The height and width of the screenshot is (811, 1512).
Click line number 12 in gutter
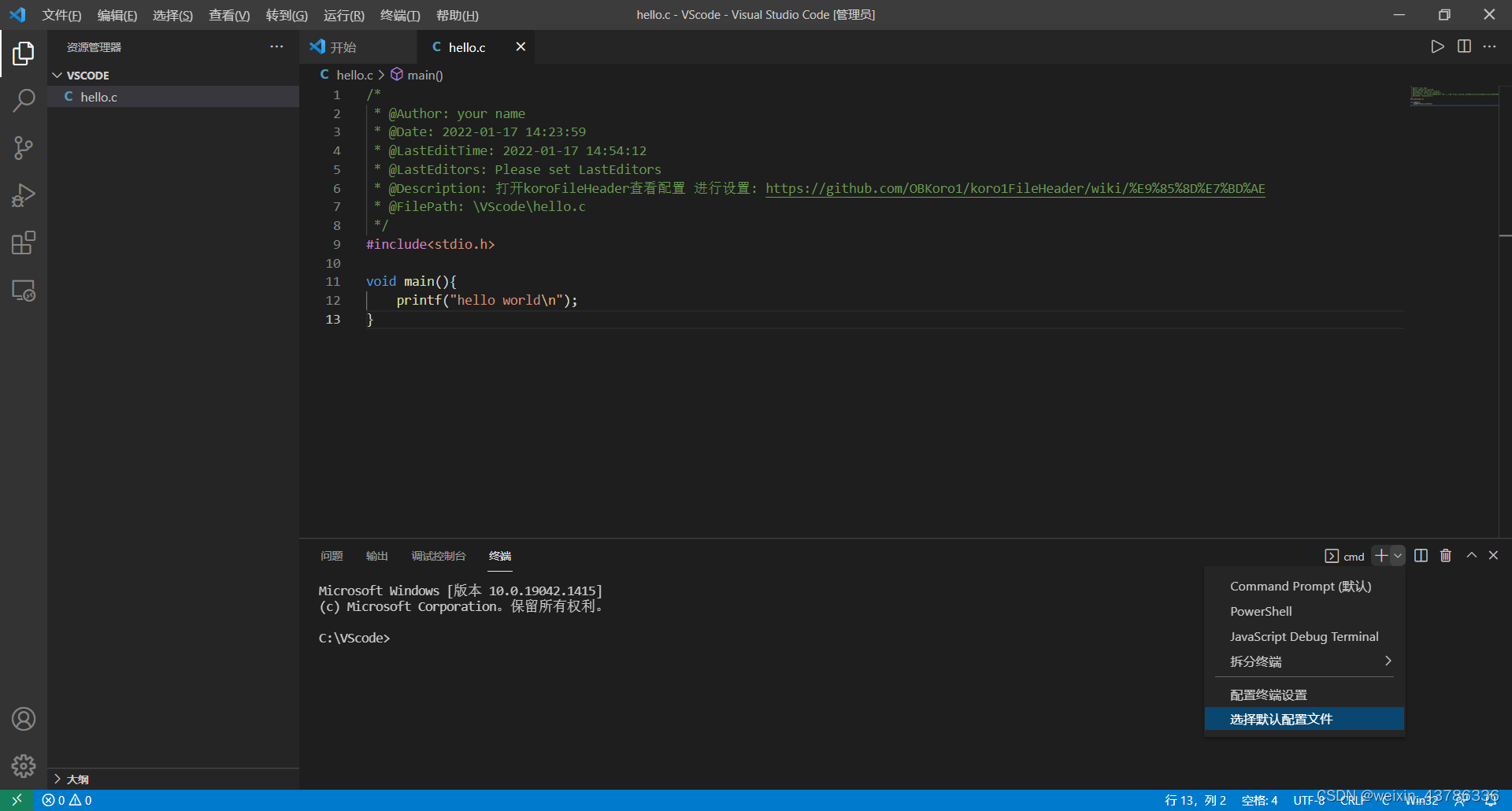pyautogui.click(x=333, y=301)
